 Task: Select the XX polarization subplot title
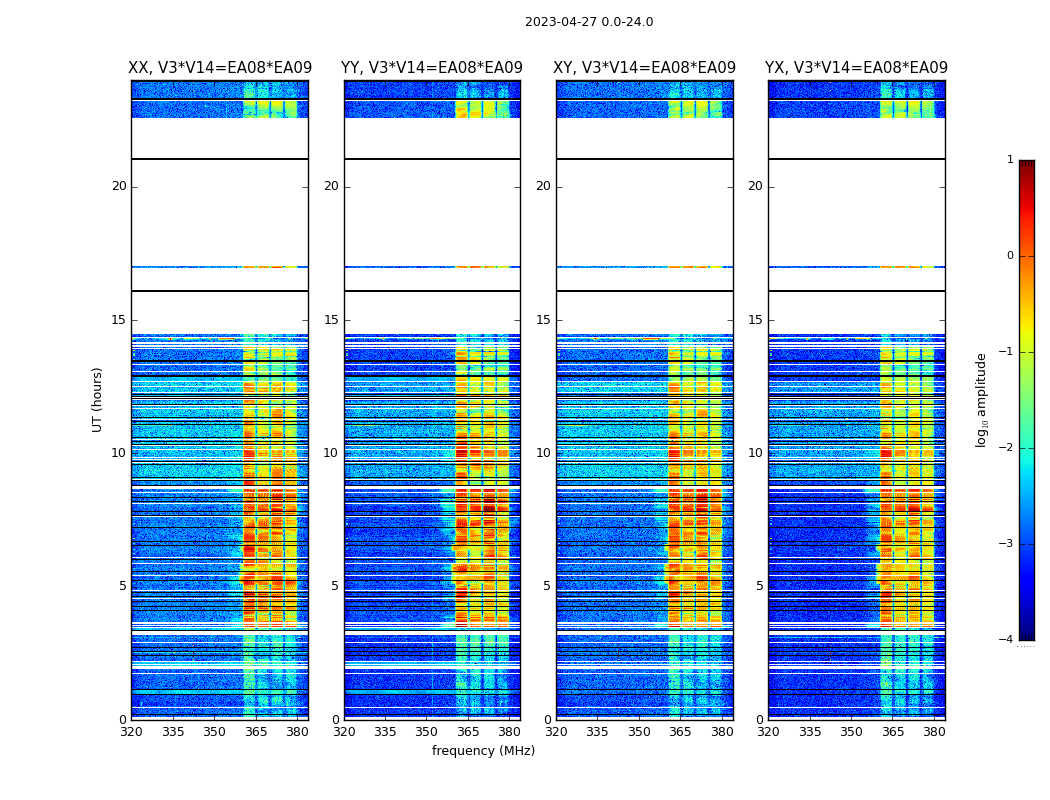click(219, 68)
